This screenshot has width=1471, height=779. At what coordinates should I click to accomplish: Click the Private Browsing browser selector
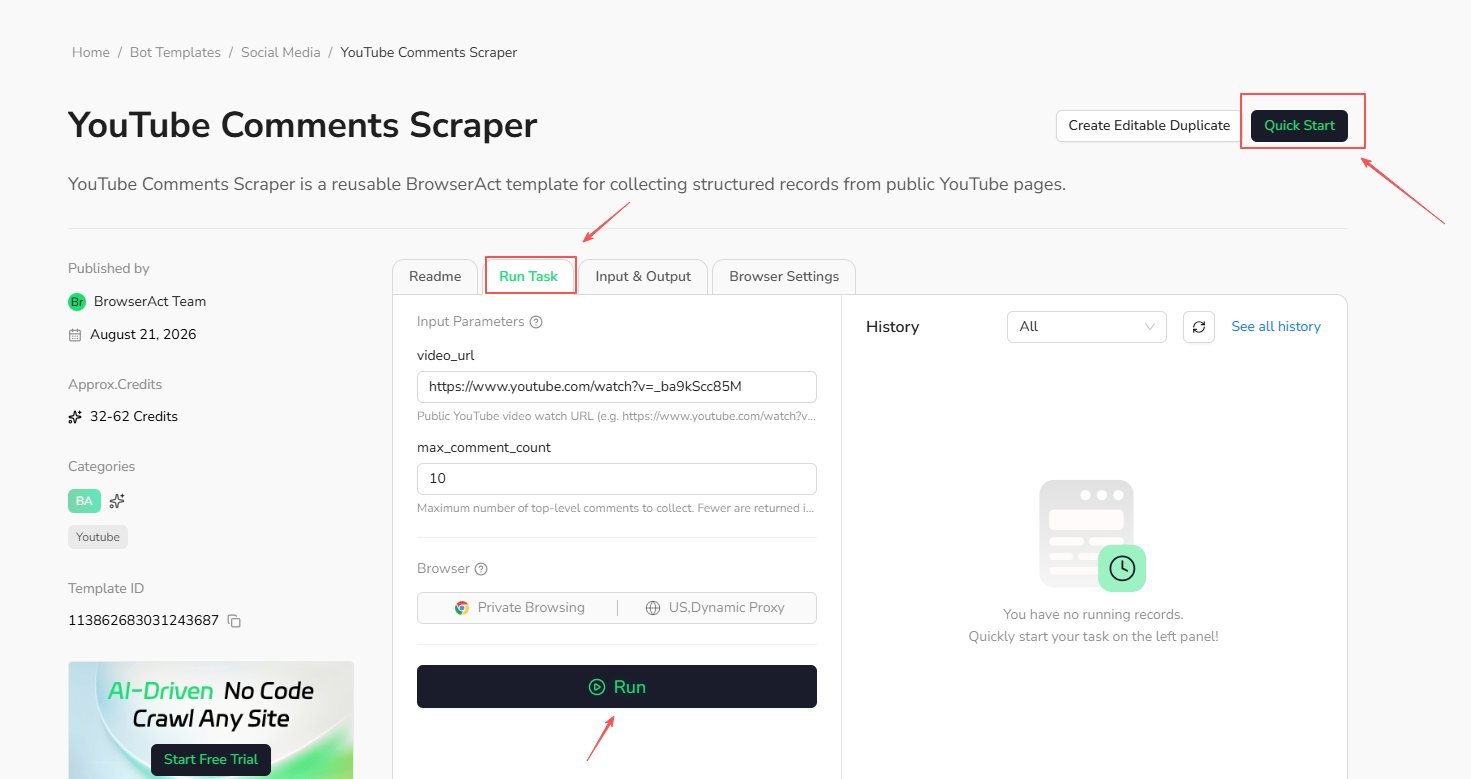coord(519,608)
